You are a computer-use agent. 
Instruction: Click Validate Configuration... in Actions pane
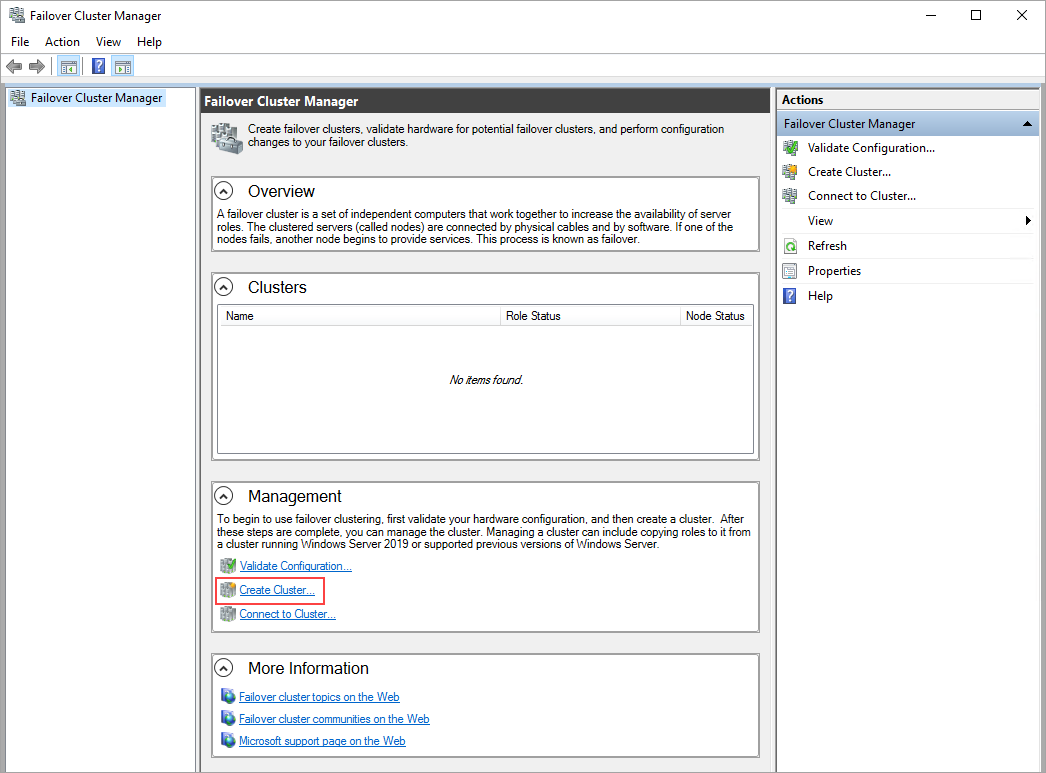point(871,148)
